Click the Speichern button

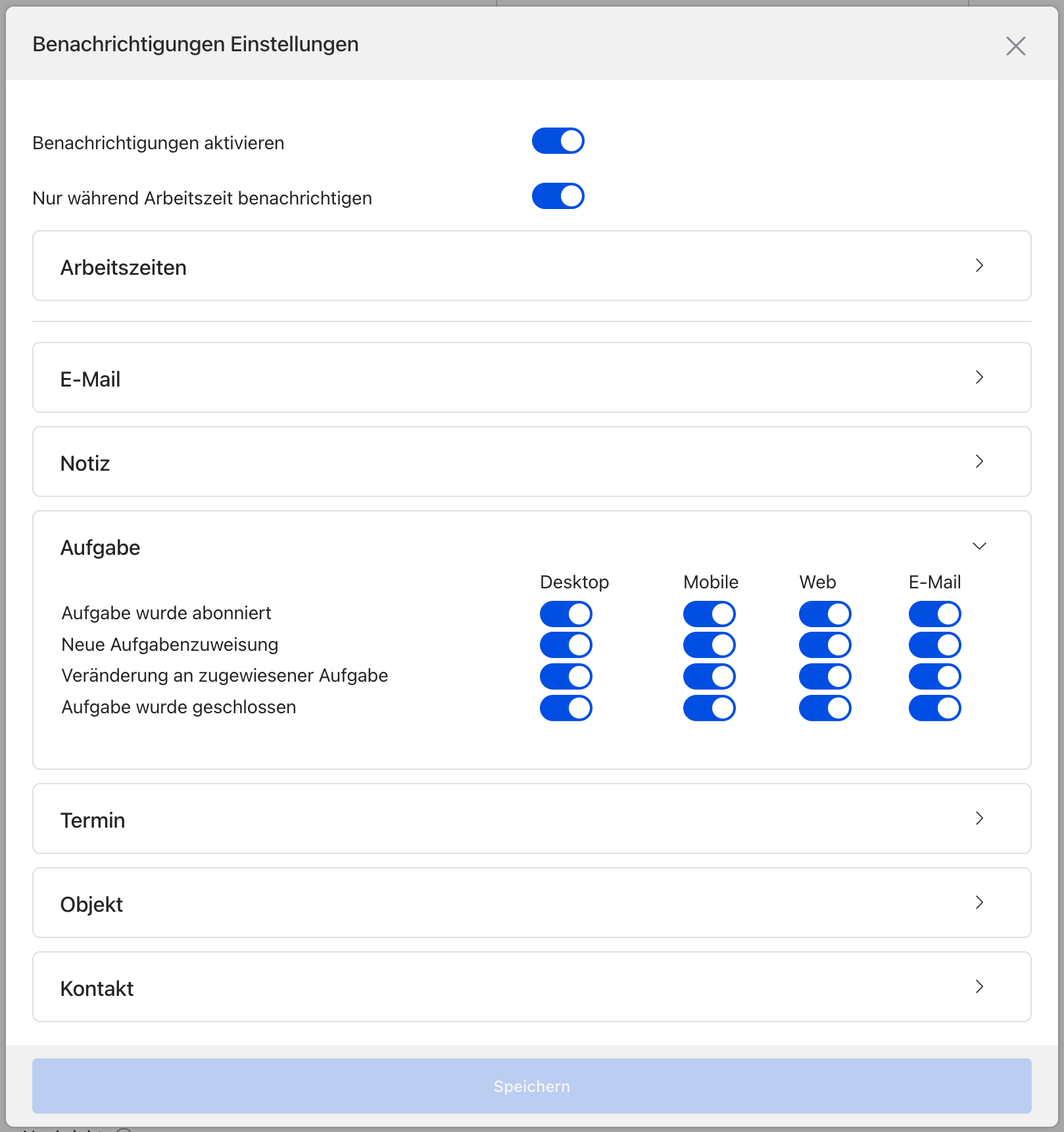click(x=531, y=1086)
